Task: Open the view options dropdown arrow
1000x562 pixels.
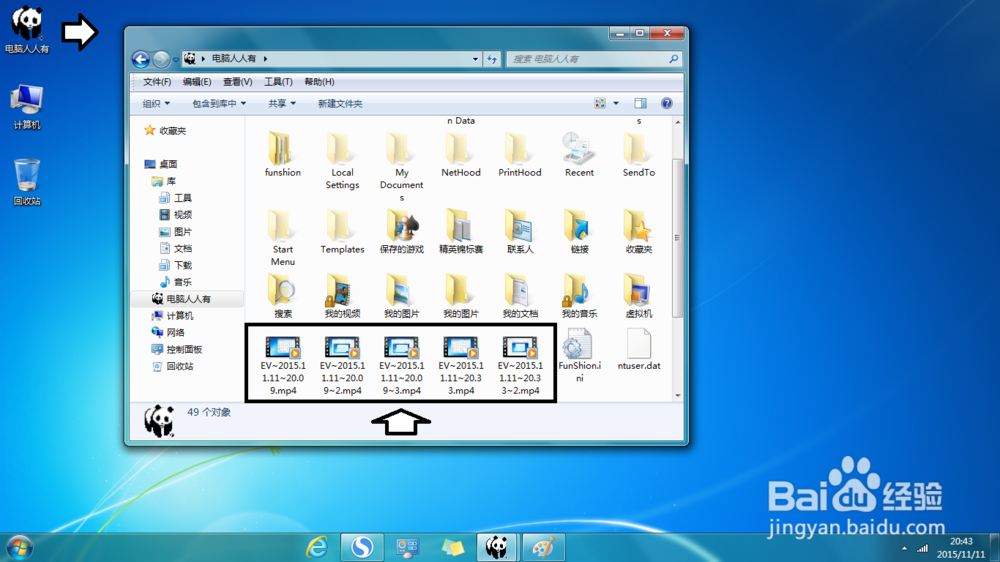Action: (x=616, y=103)
